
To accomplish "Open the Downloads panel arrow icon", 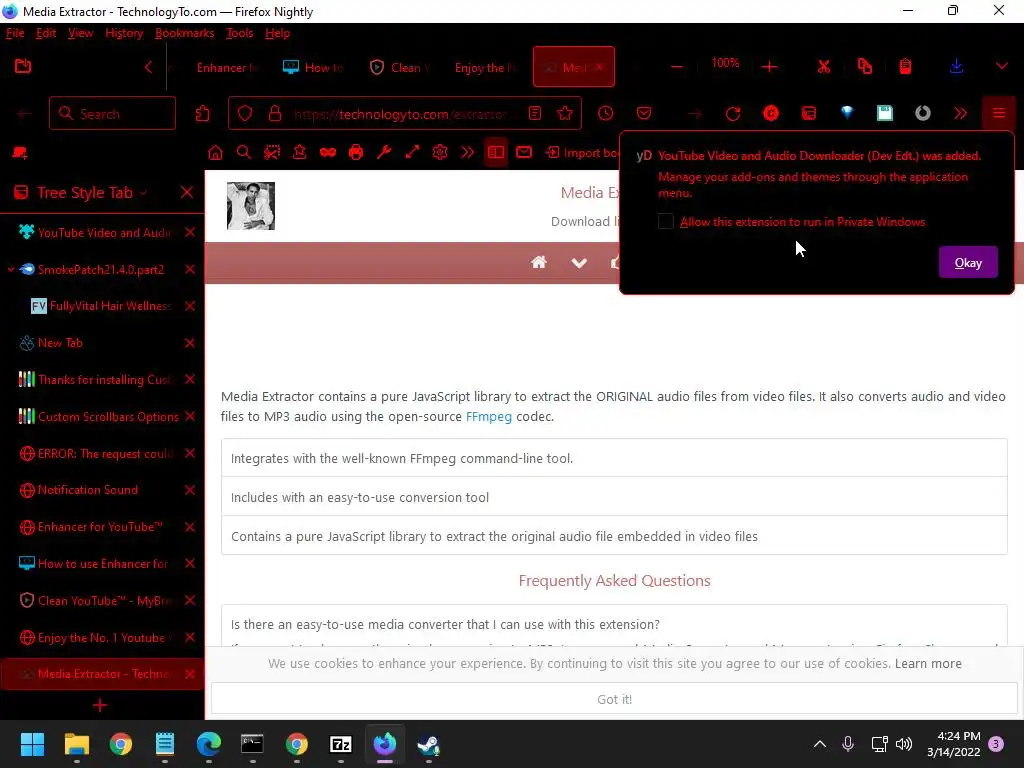I will (956, 67).
